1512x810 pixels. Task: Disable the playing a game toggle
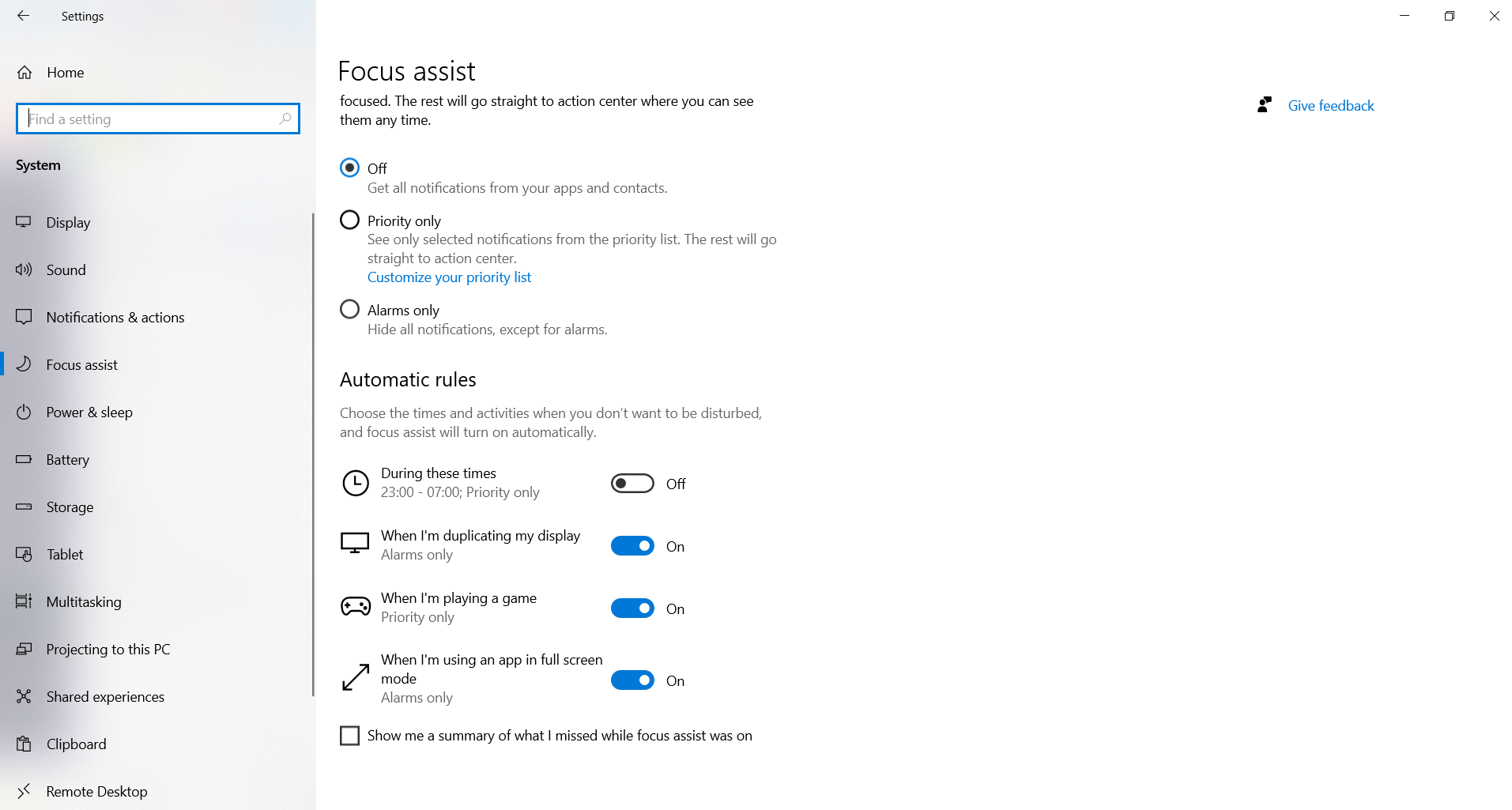point(632,608)
